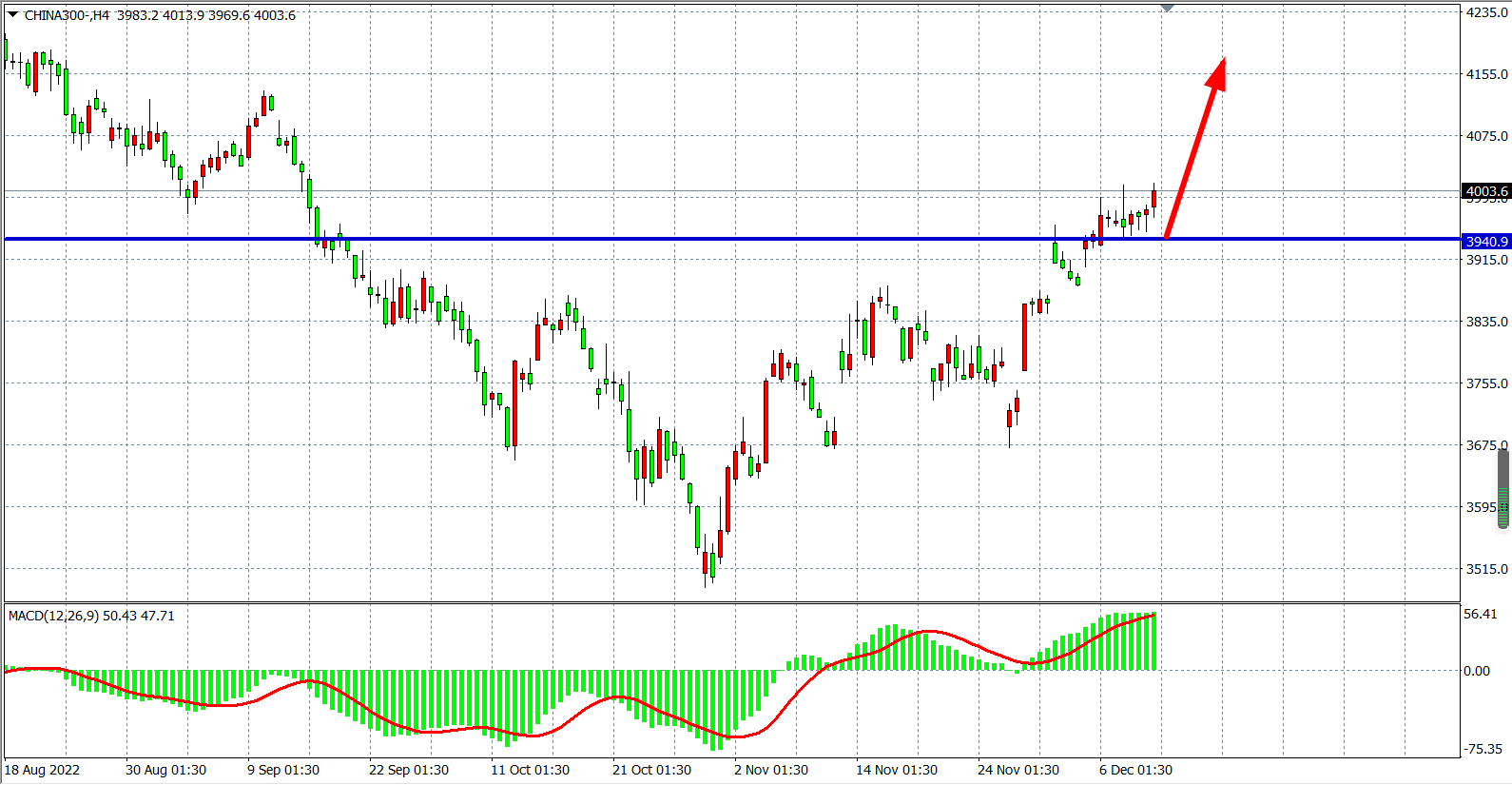Click the 4235.0 price scale label
The height and width of the screenshot is (785, 1512).
[1486, 12]
